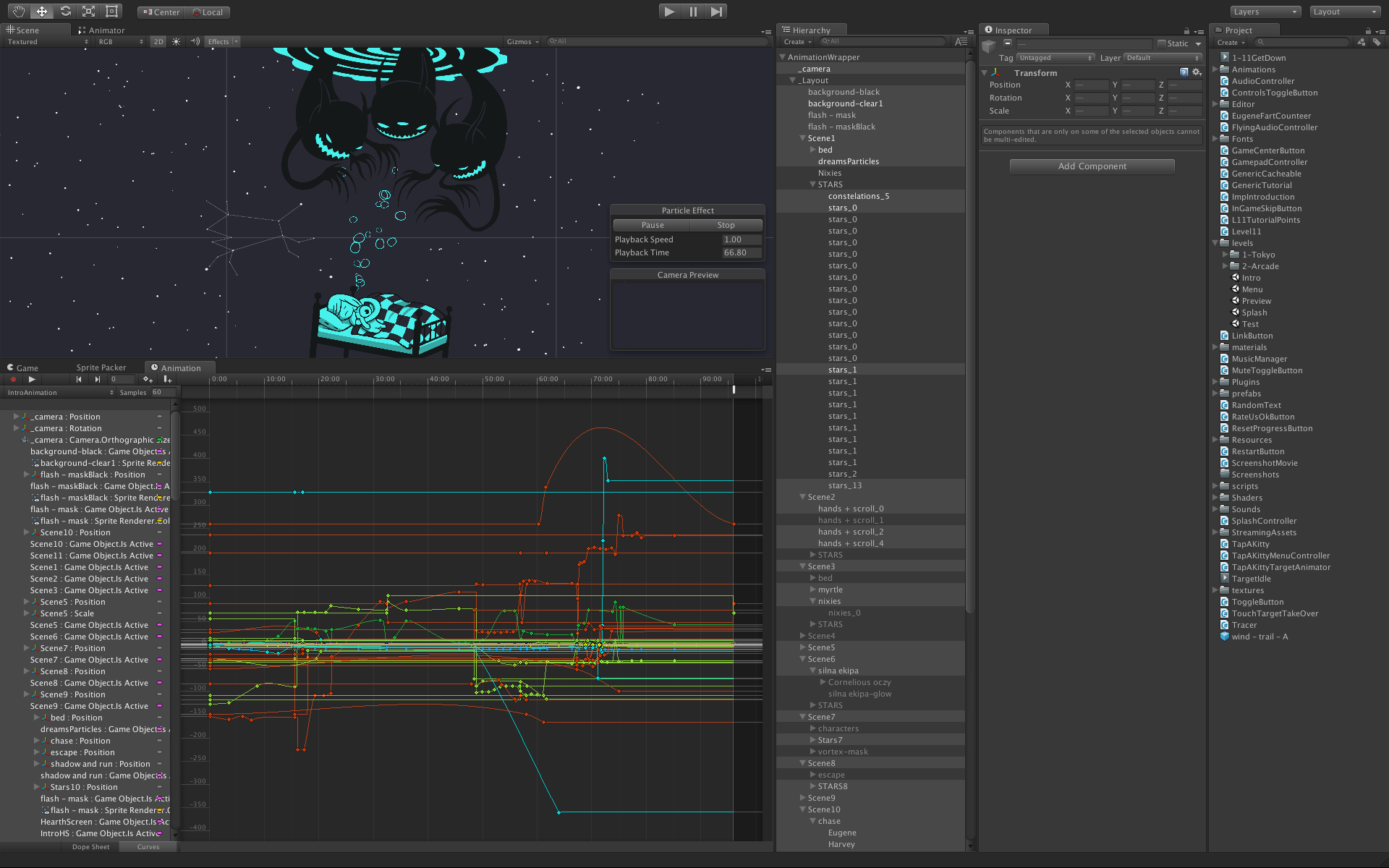Toggle pivot mode Center button
The height and width of the screenshot is (868, 1389).
[x=161, y=12]
